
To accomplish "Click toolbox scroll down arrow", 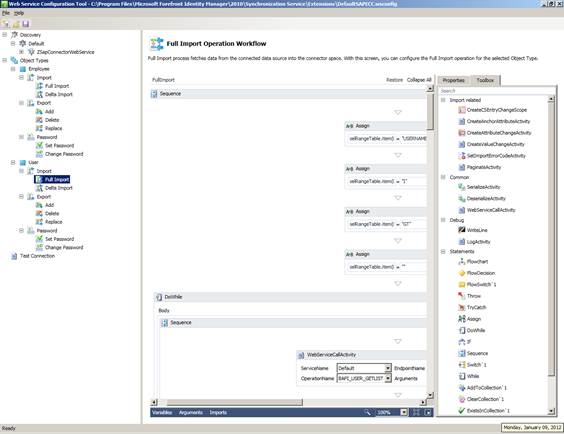I will [551, 411].
